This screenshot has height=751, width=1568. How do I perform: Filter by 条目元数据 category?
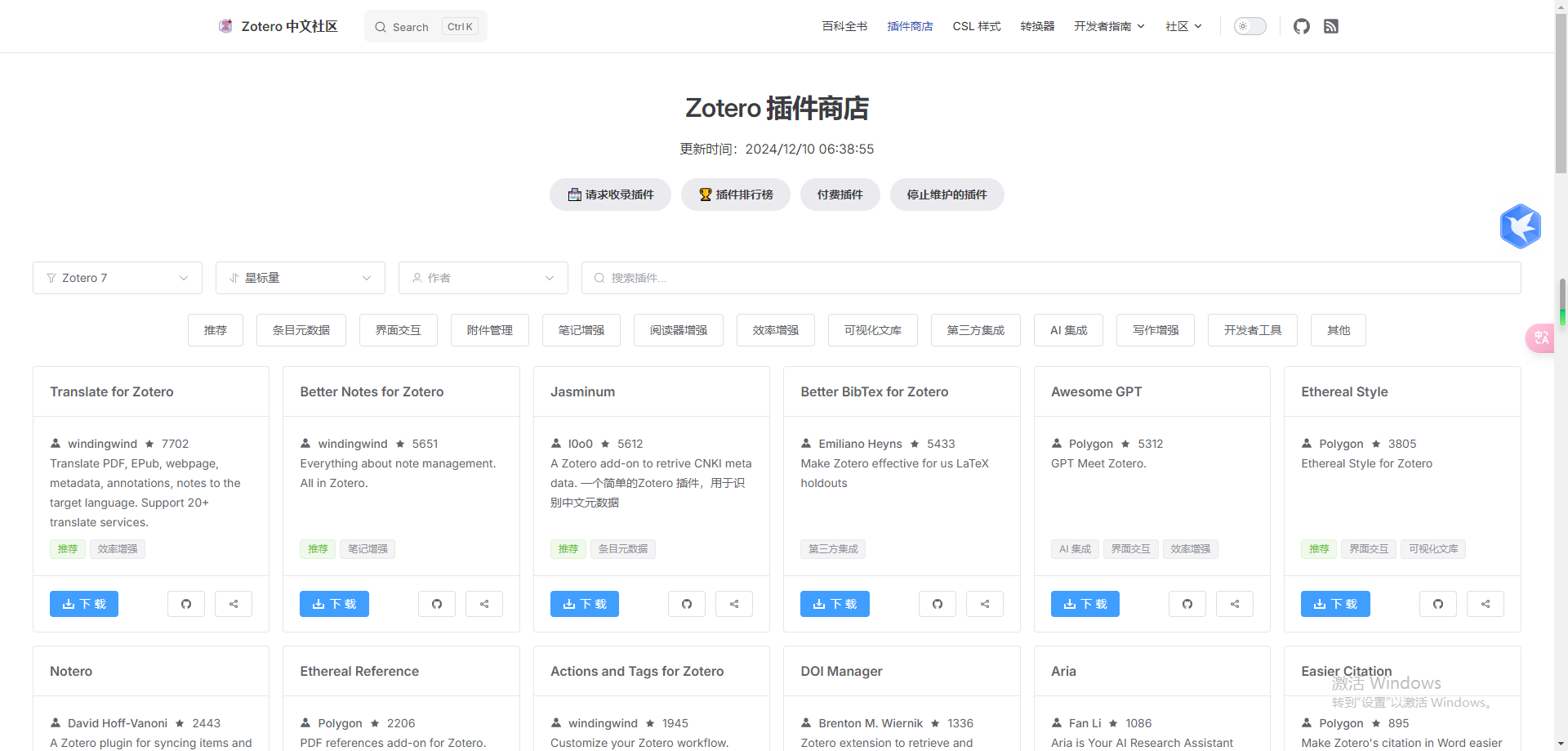click(x=301, y=330)
